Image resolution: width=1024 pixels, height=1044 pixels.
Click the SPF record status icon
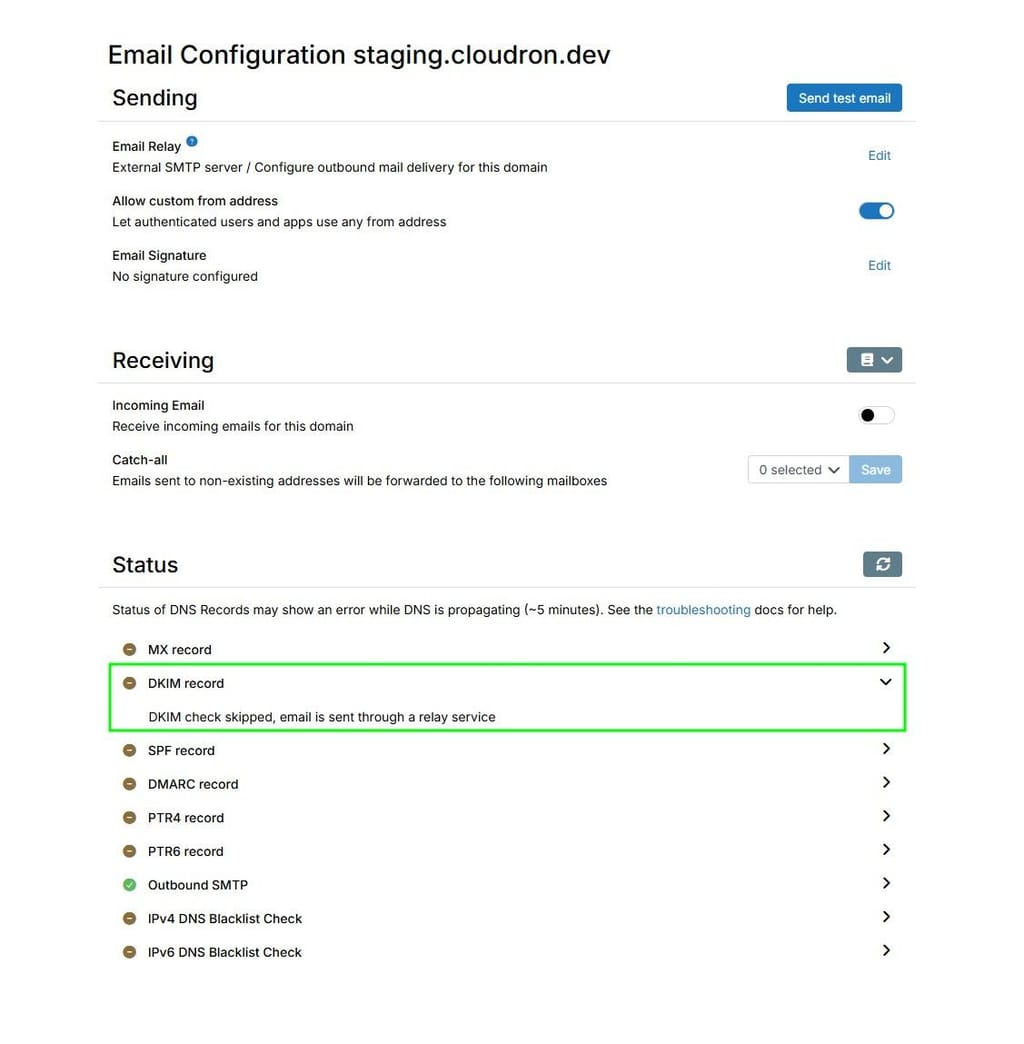click(129, 751)
